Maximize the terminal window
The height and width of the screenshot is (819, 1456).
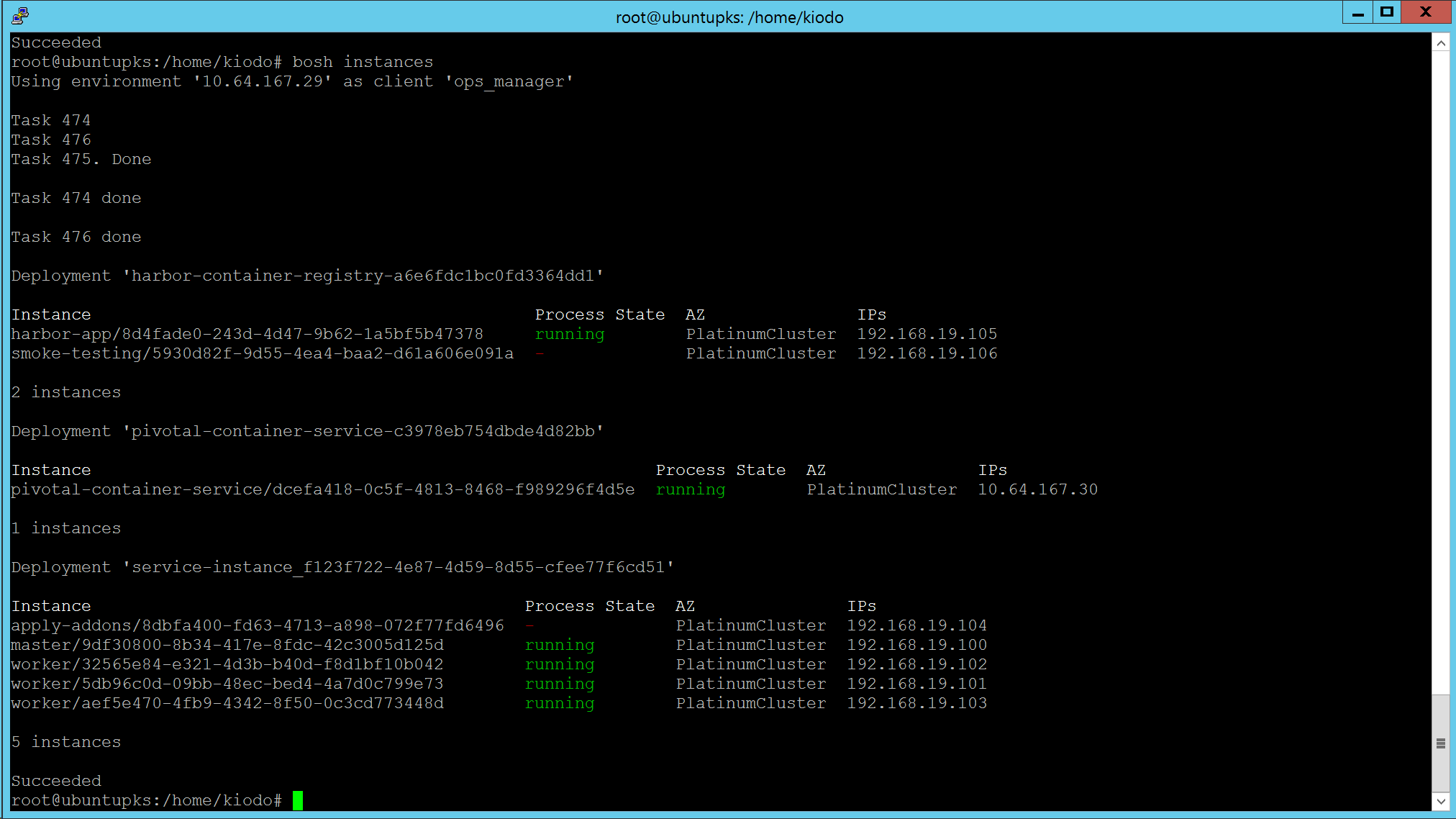click(1387, 13)
